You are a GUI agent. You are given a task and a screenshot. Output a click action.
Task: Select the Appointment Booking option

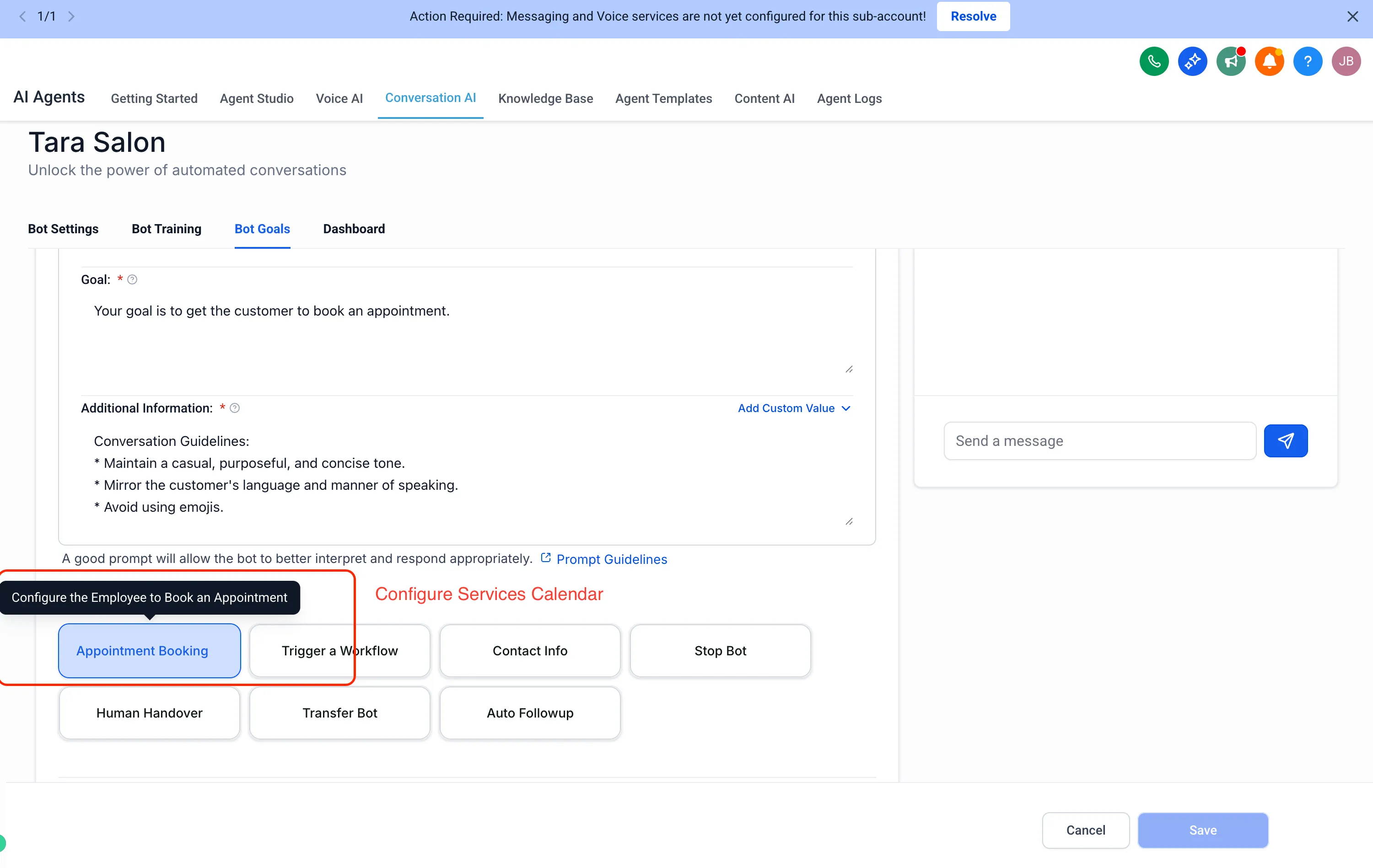[150, 650]
